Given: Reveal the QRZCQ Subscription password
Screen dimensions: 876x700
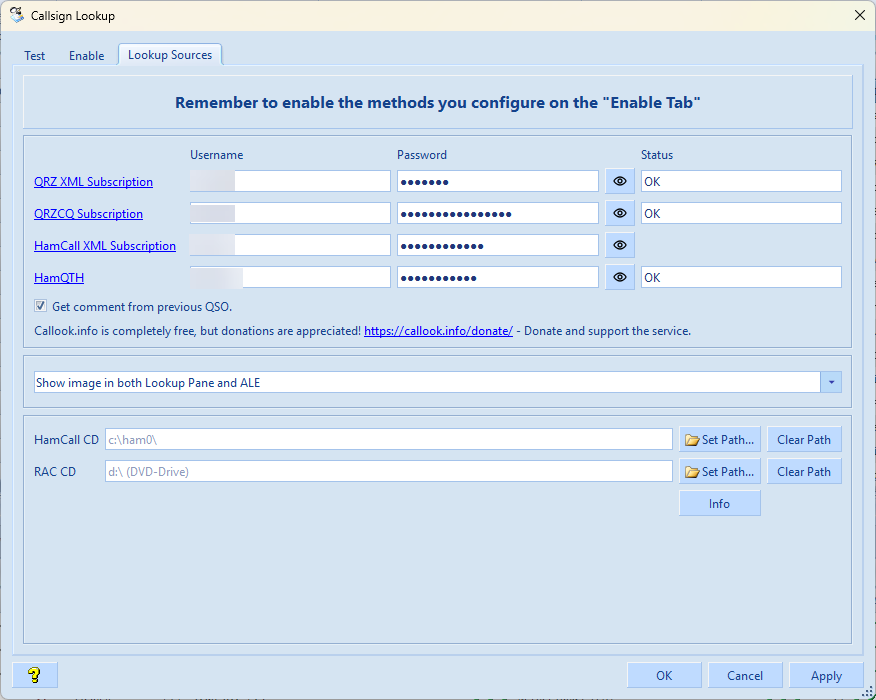Looking at the screenshot, I should 620,213.
